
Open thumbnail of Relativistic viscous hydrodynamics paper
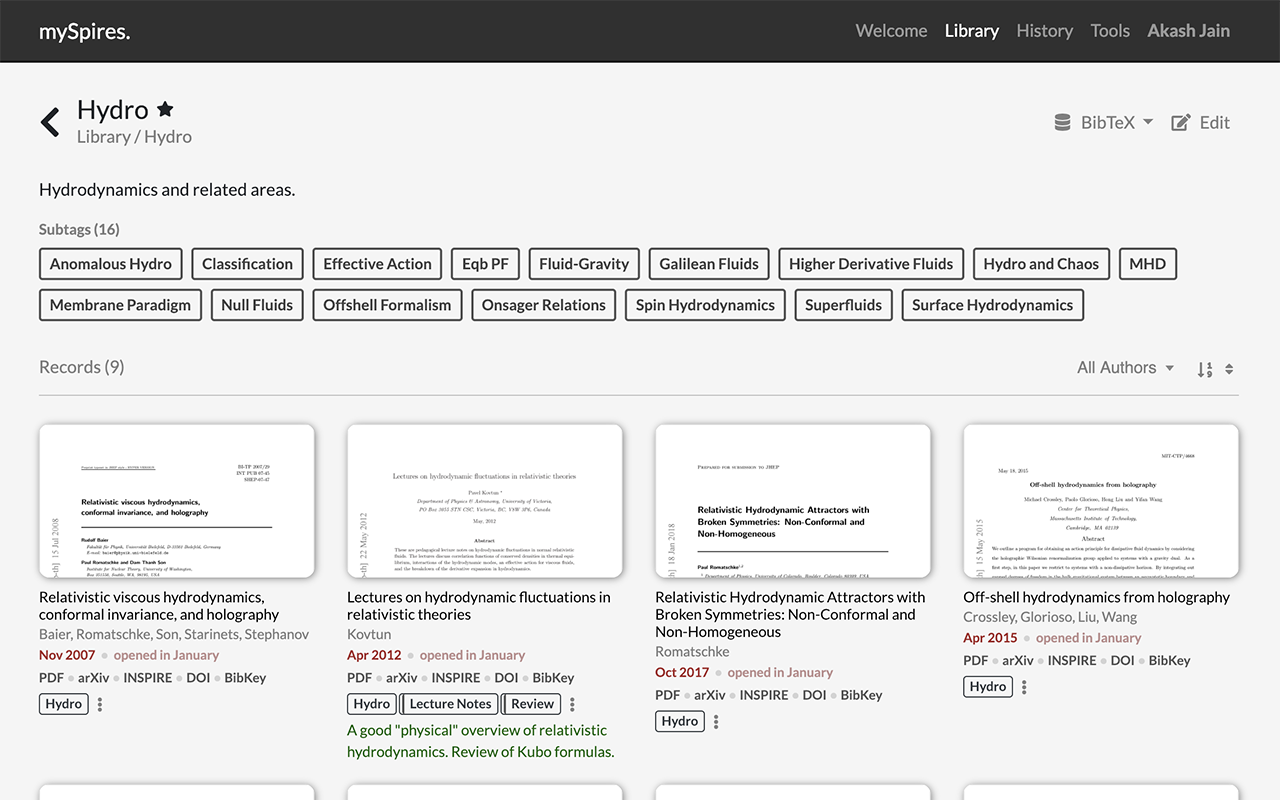(177, 501)
